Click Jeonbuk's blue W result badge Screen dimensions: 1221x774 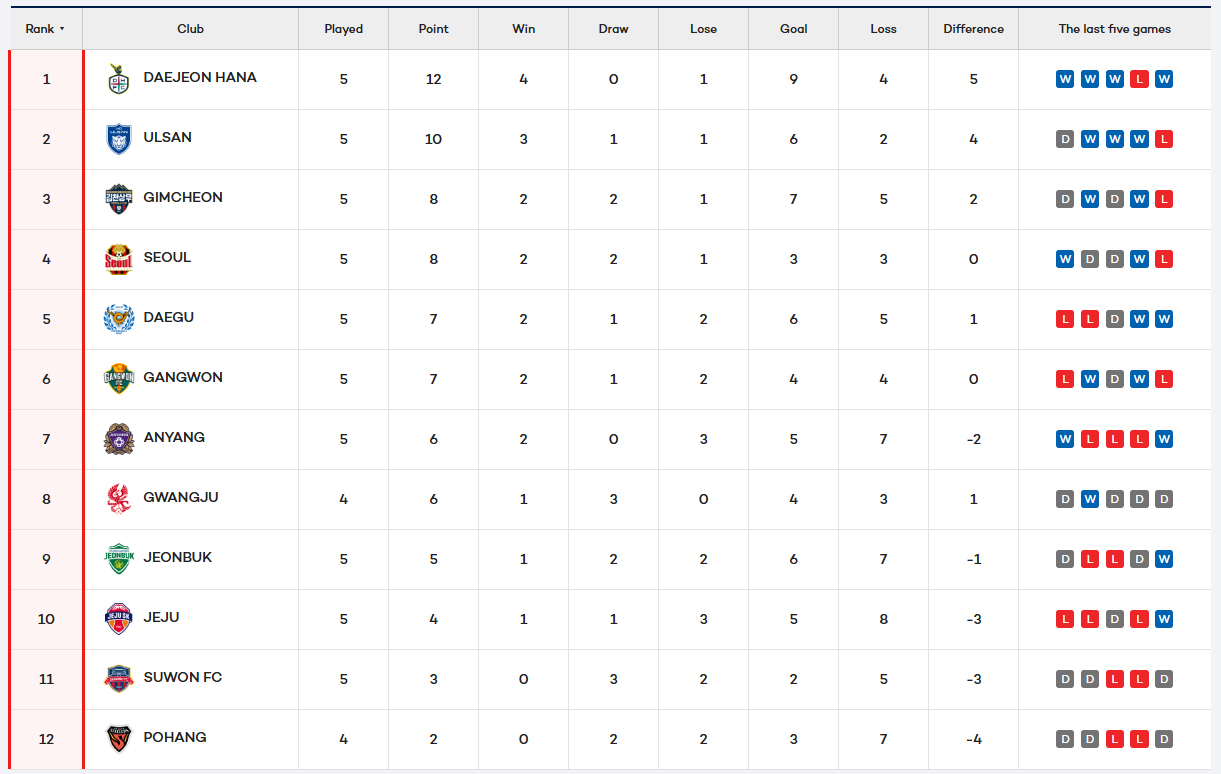click(x=1163, y=559)
